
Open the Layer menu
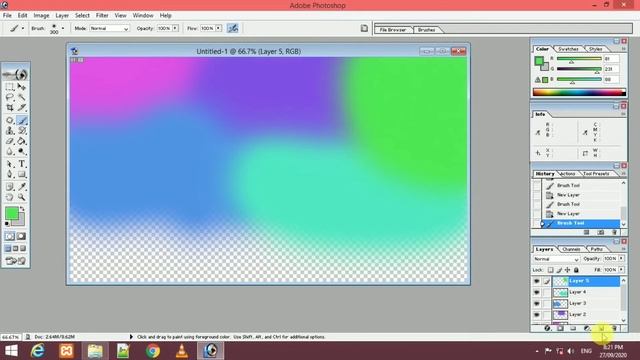click(x=62, y=15)
